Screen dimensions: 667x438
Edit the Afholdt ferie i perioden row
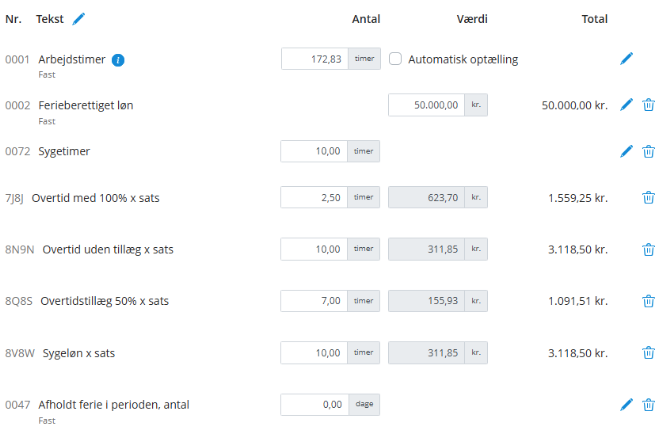pyautogui.click(x=627, y=404)
